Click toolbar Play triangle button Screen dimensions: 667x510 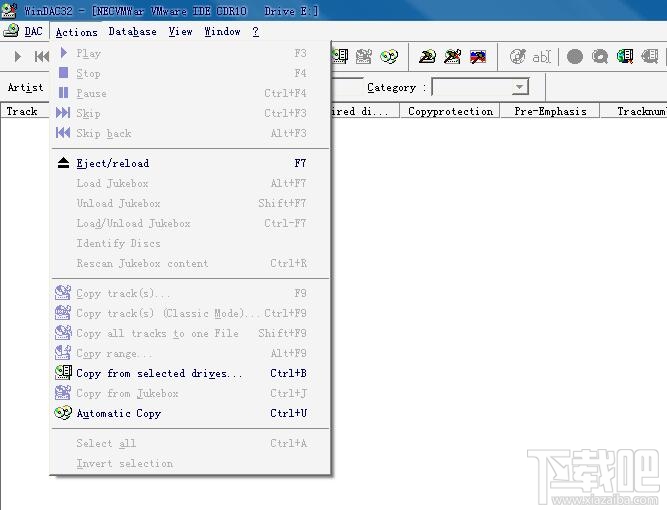click(x=17, y=57)
